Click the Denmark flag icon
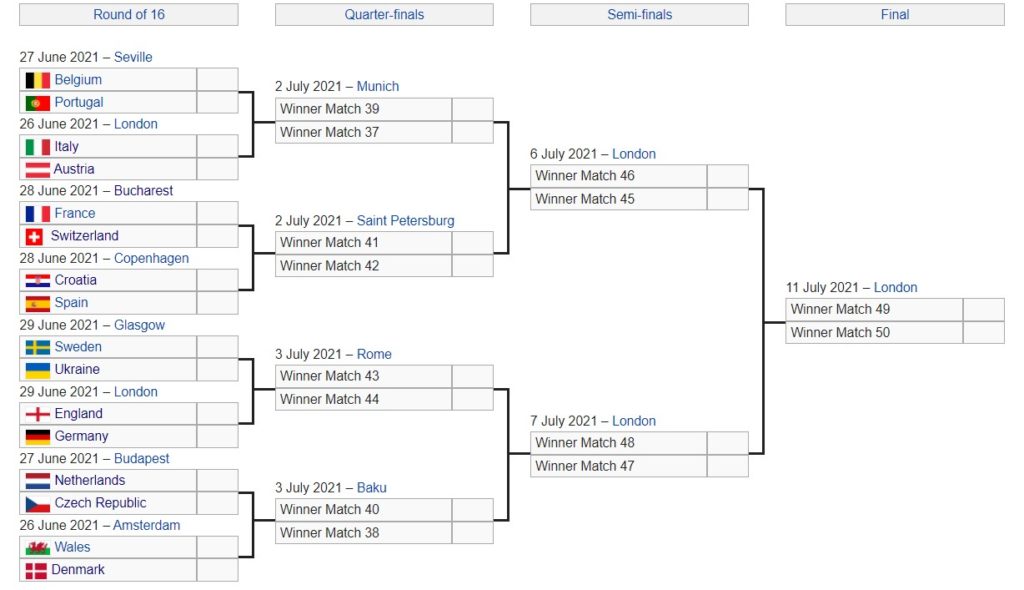The height and width of the screenshot is (590, 1024). tap(36, 570)
